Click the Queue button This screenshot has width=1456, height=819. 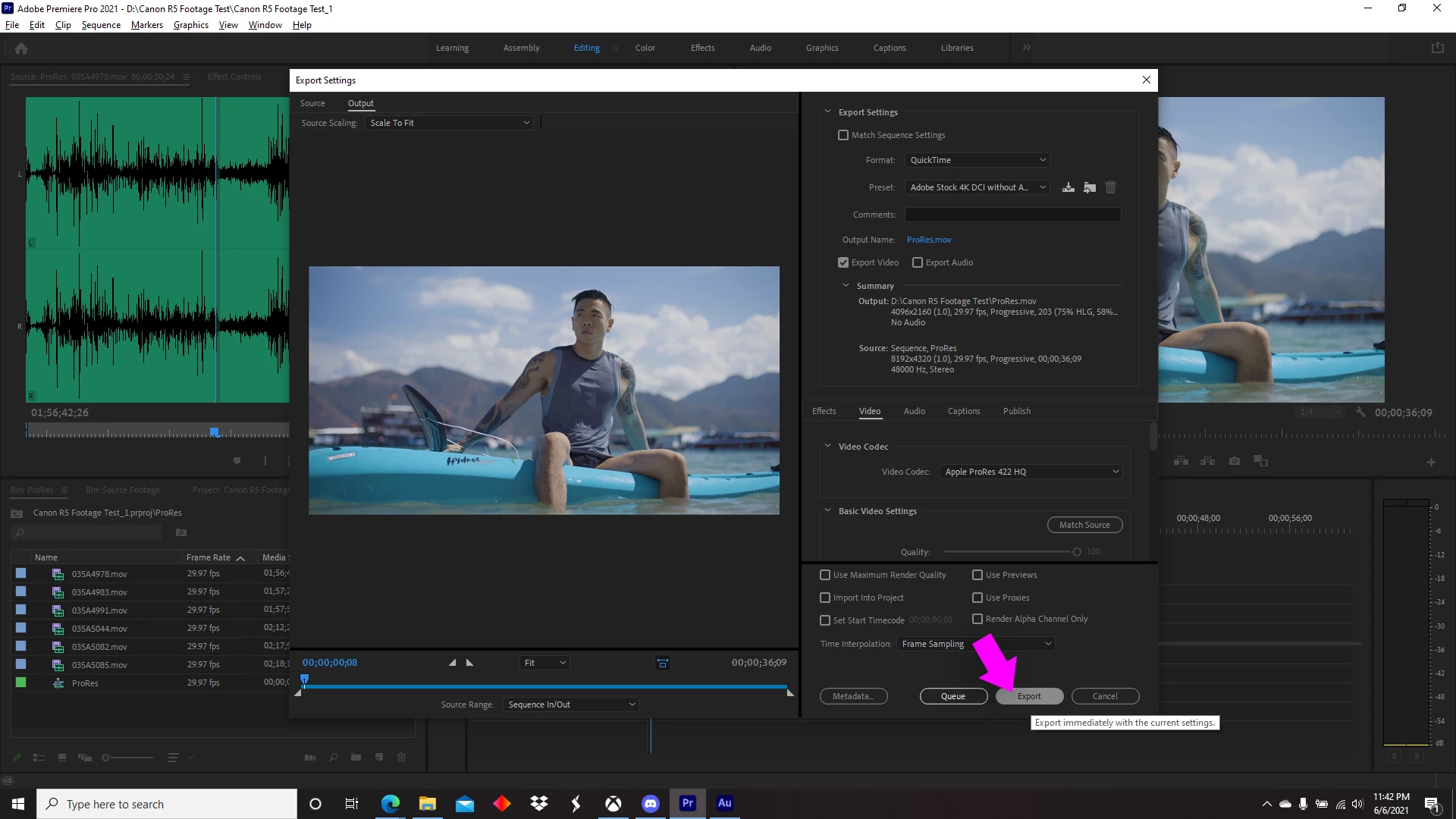[x=953, y=696]
